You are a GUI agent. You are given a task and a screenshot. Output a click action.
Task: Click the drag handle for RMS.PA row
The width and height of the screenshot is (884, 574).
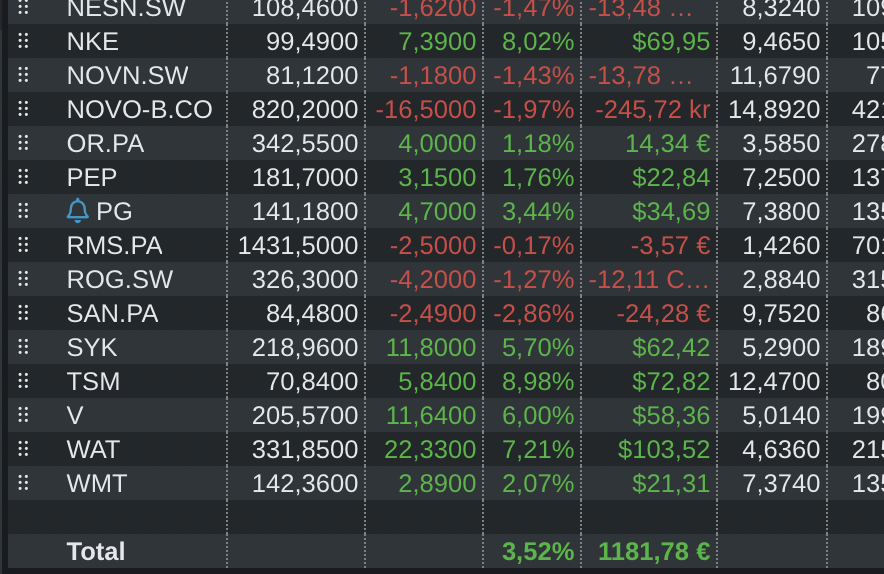(x=23, y=245)
